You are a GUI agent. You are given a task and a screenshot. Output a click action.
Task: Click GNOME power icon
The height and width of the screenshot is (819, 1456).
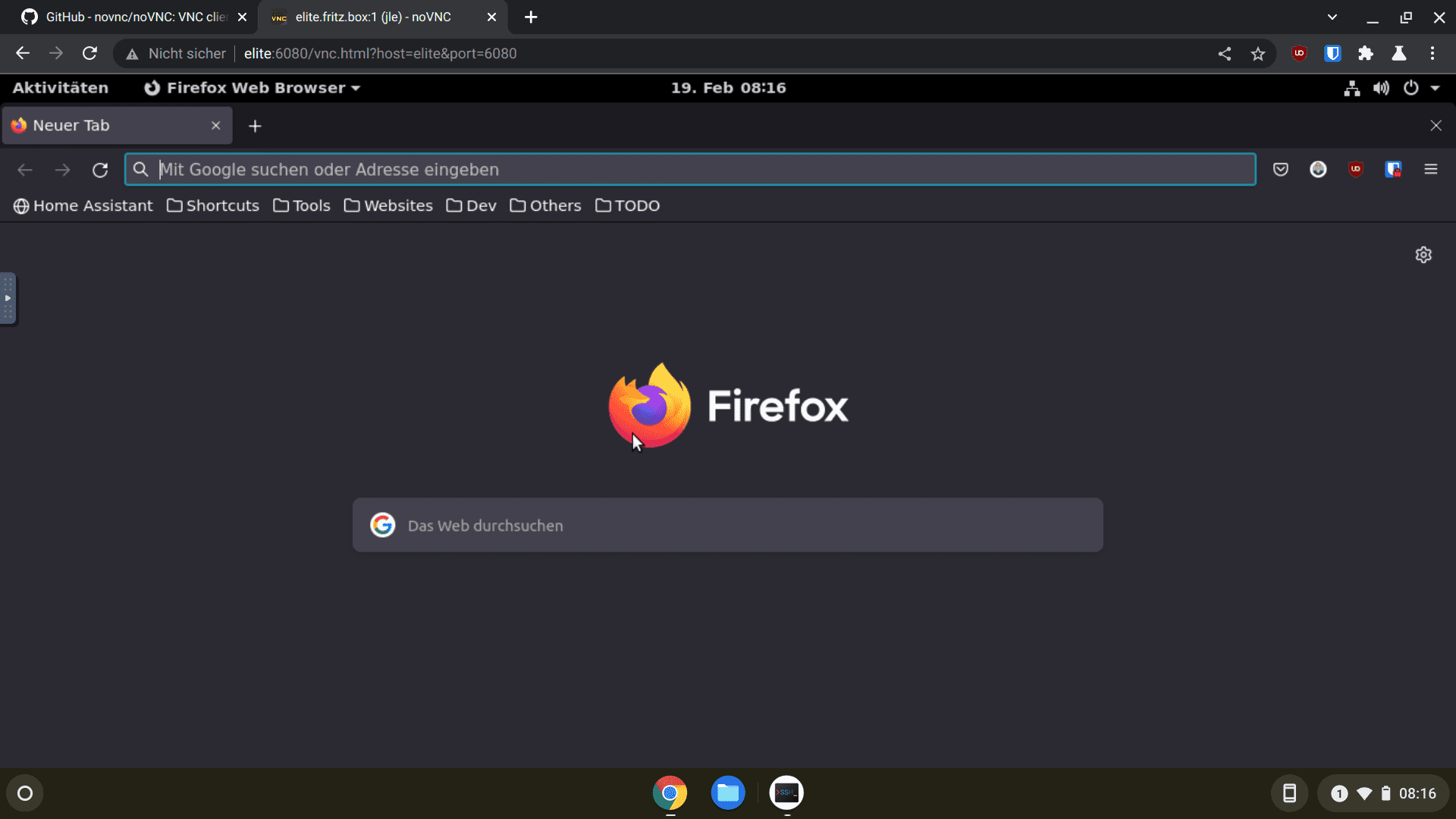tap(1410, 88)
